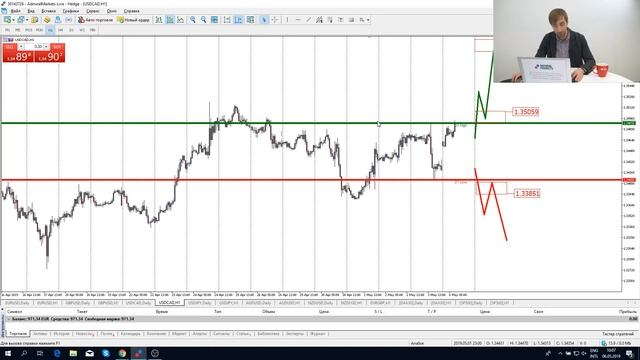Pick the horizontal line tool
This screenshot has width=640, height=360.
point(298,20)
